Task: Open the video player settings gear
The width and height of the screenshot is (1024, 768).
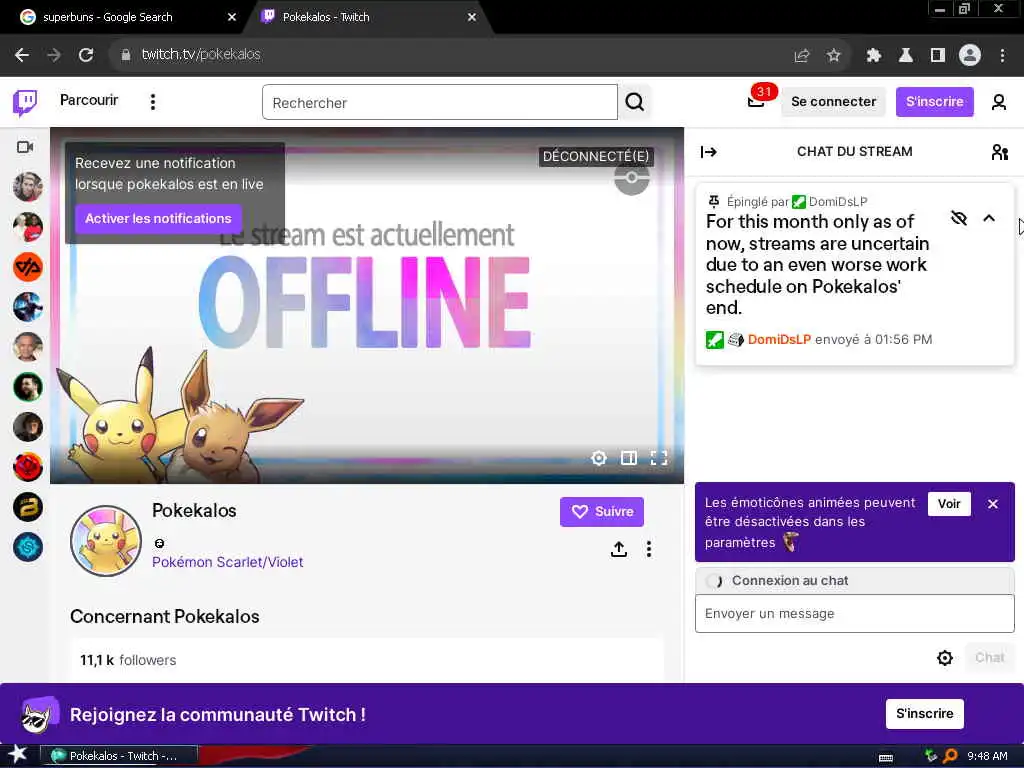Action: pyautogui.click(x=598, y=458)
